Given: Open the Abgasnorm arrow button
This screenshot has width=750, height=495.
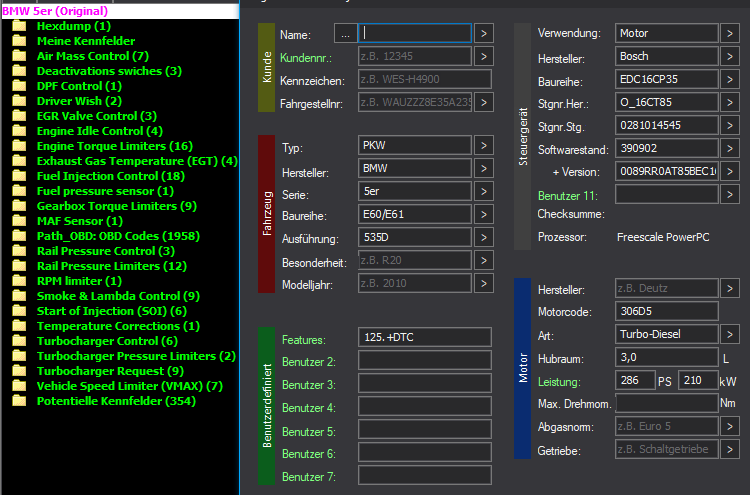Looking at the screenshot, I should (x=730, y=426).
